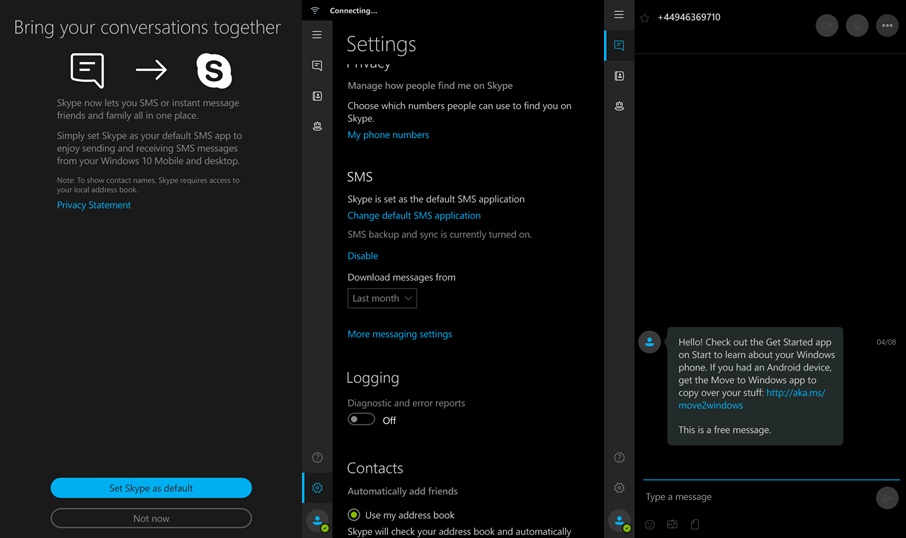Open recent chats icon in Settings sidebar
Image resolution: width=906 pixels, height=538 pixels.
pyautogui.click(x=317, y=65)
